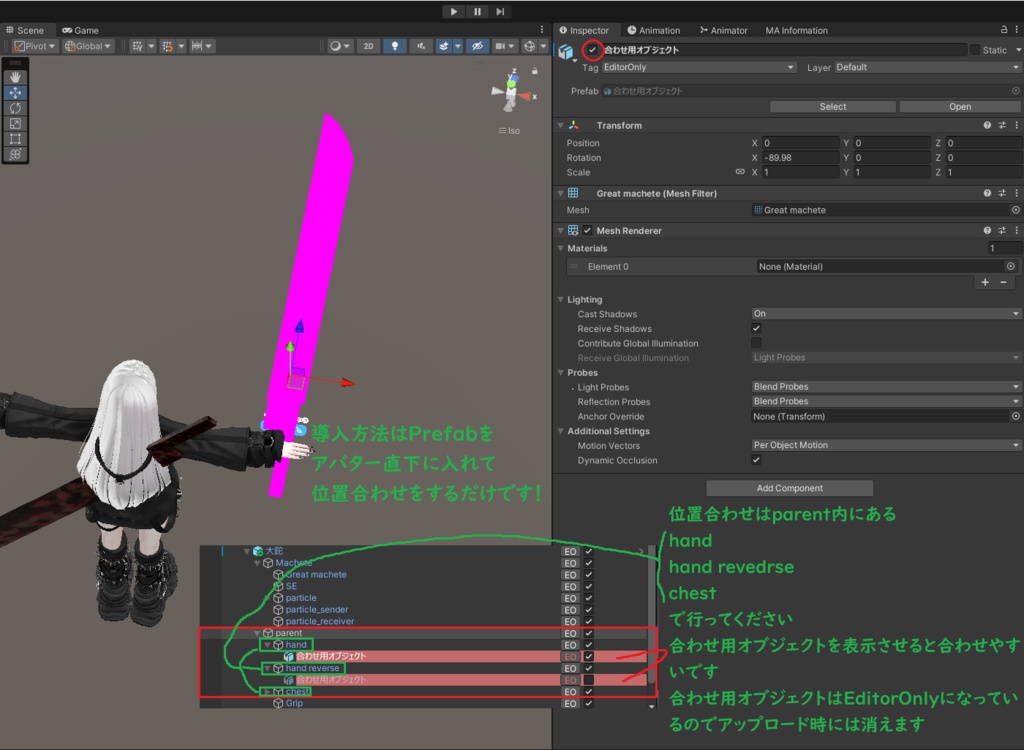Toggle the scene gizmo rotation lock

(535, 71)
